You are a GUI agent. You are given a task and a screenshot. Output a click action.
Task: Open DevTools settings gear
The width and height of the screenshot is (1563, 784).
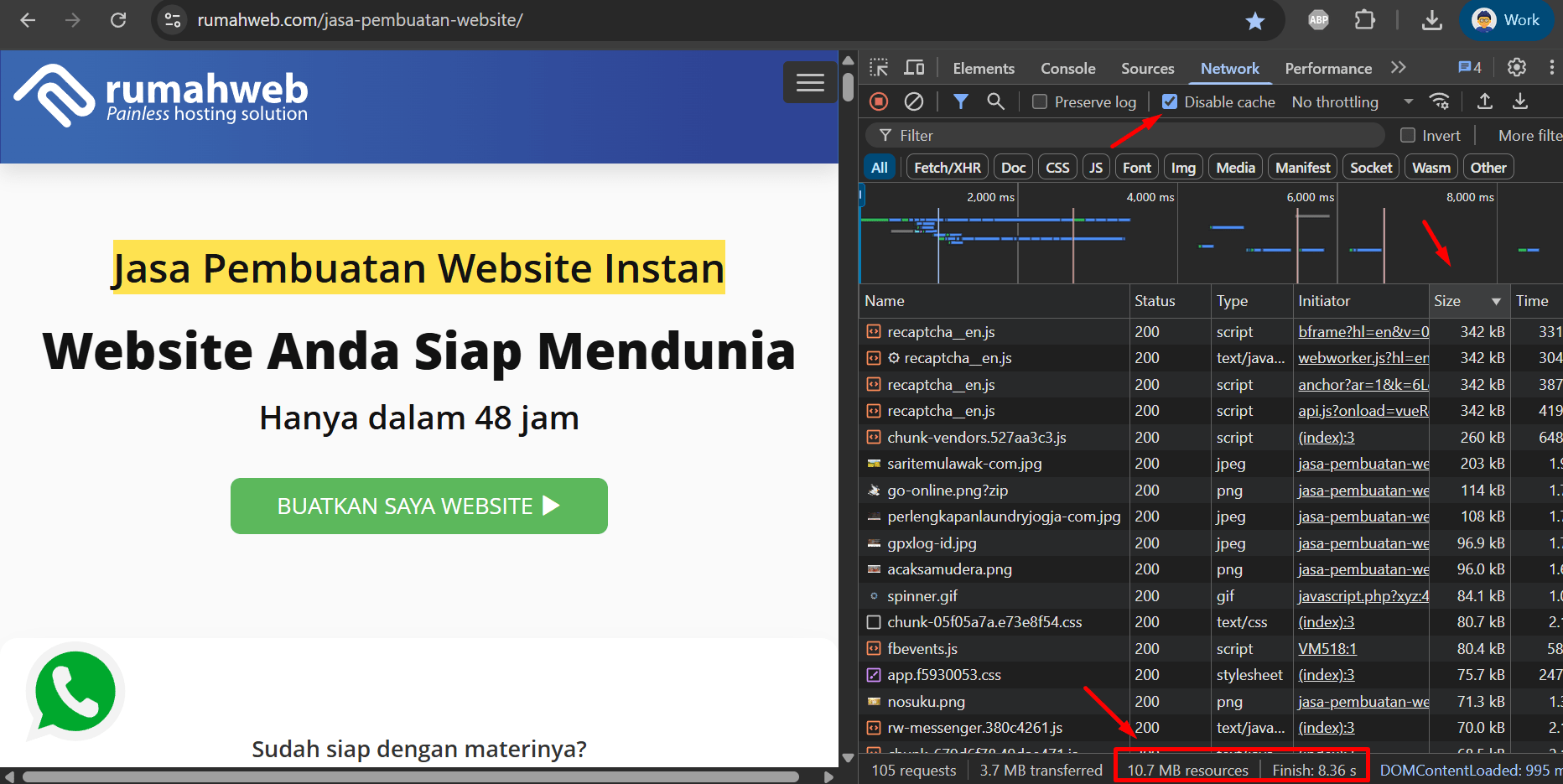click(1516, 68)
